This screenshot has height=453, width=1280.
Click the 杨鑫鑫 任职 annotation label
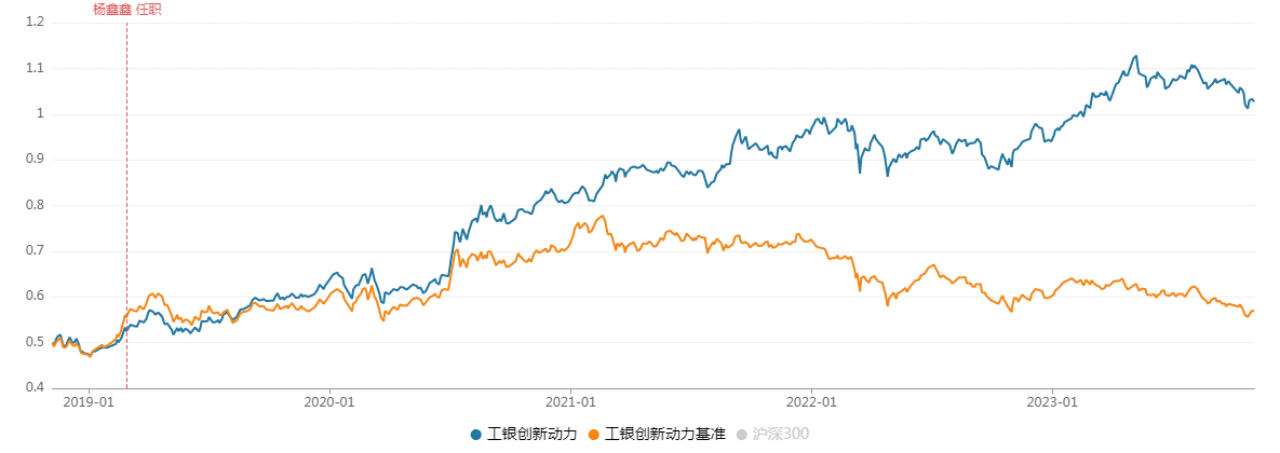127,10
